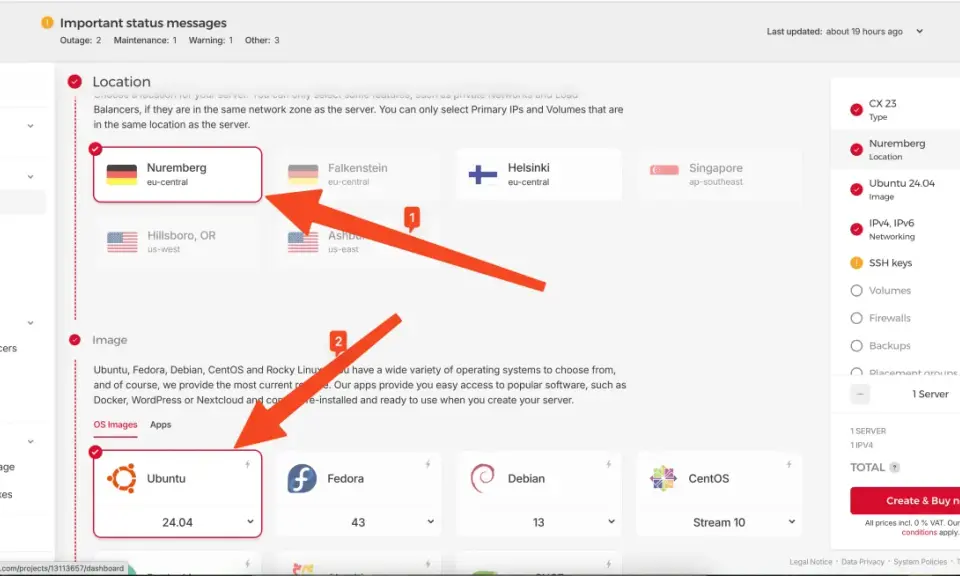Click the US flag on Hillsboro

[122, 242]
